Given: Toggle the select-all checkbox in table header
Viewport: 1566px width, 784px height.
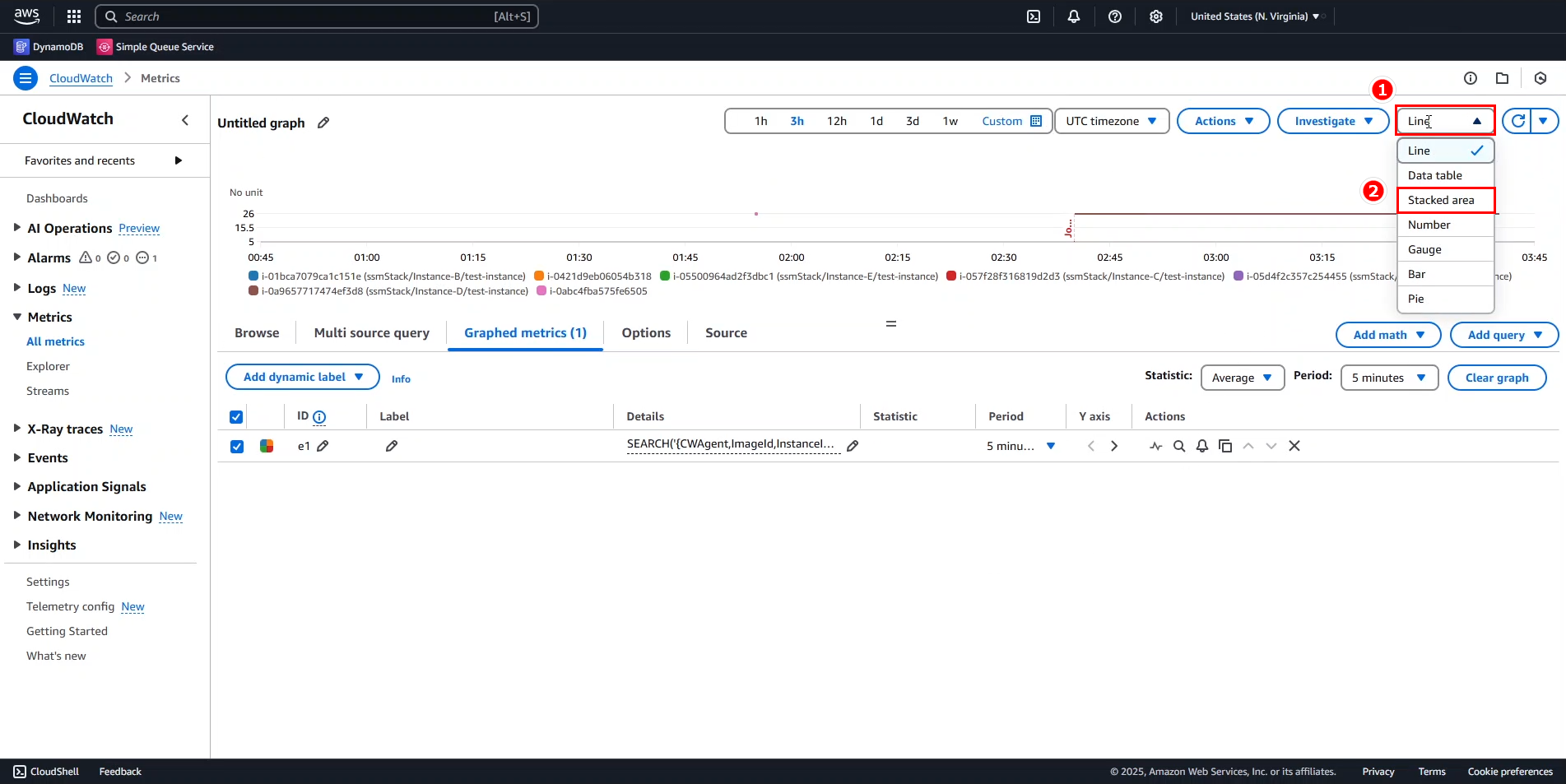Looking at the screenshot, I should [x=236, y=416].
